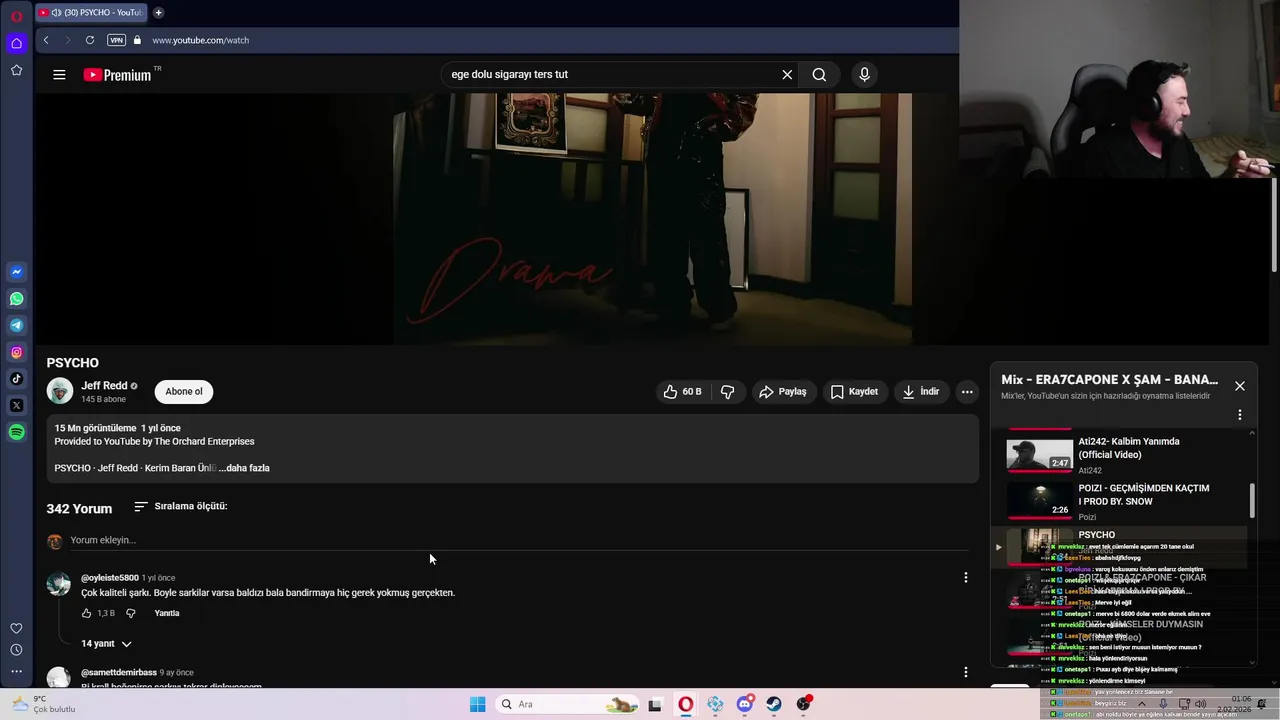Open Jeff Redd channel avatar
This screenshot has height=720, width=1280.
point(60,391)
